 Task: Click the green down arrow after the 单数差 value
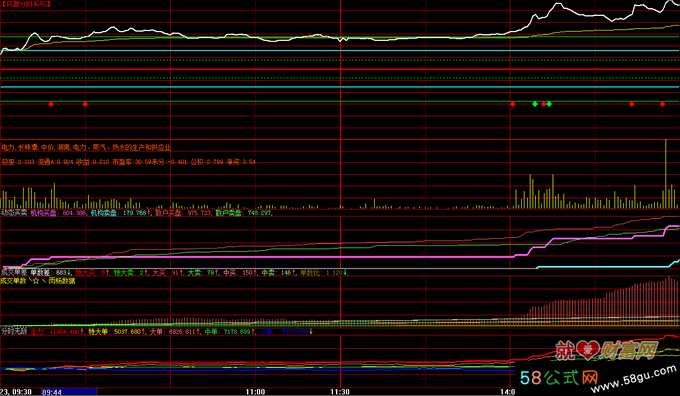[69, 273]
